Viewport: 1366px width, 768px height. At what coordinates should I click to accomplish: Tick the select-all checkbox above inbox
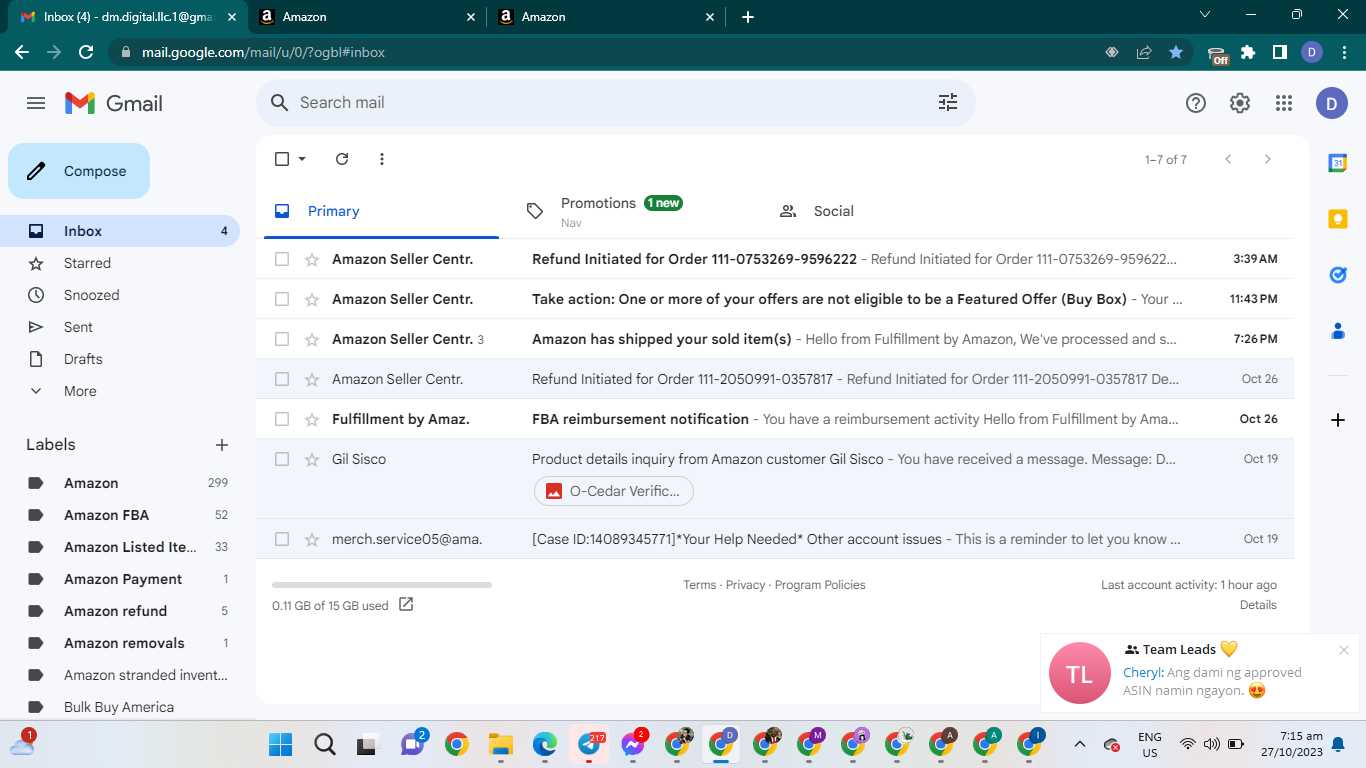pos(282,159)
